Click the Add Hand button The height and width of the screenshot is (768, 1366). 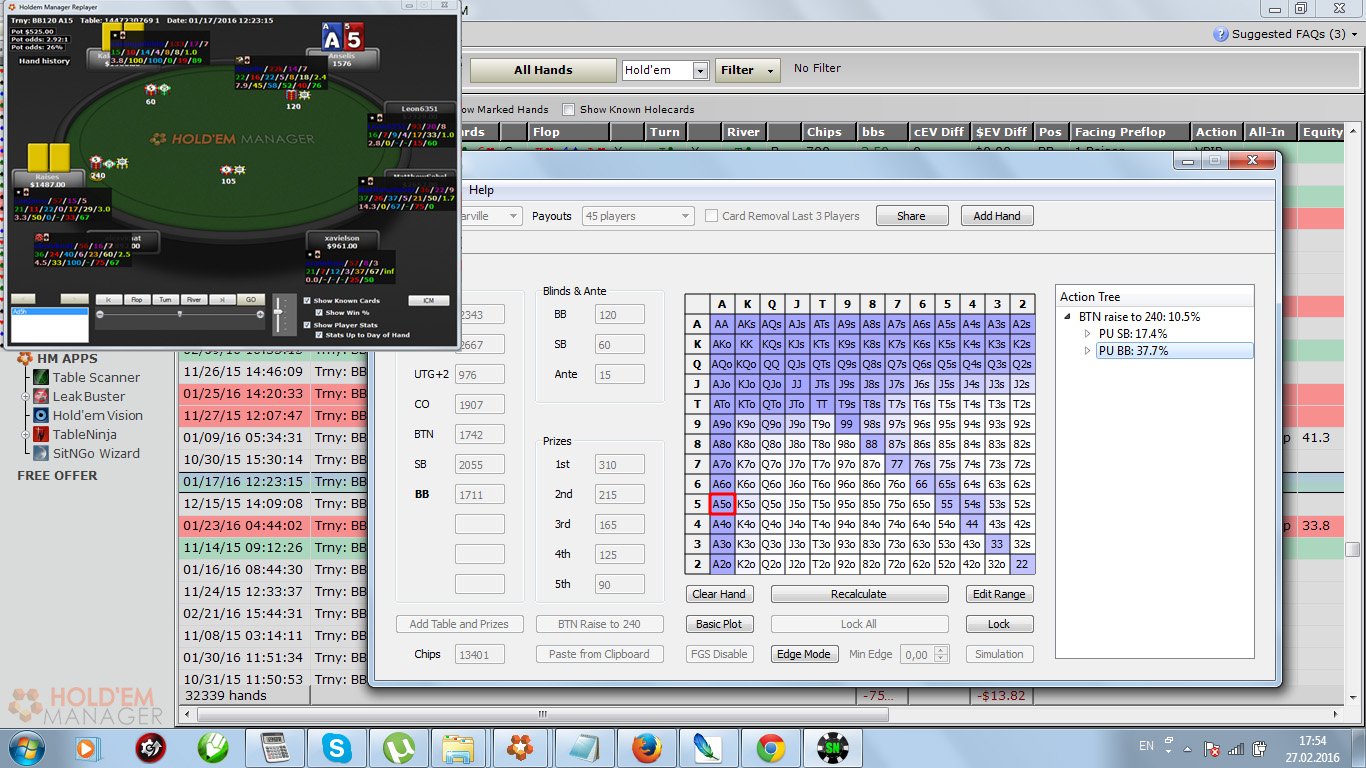tap(997, 216)
